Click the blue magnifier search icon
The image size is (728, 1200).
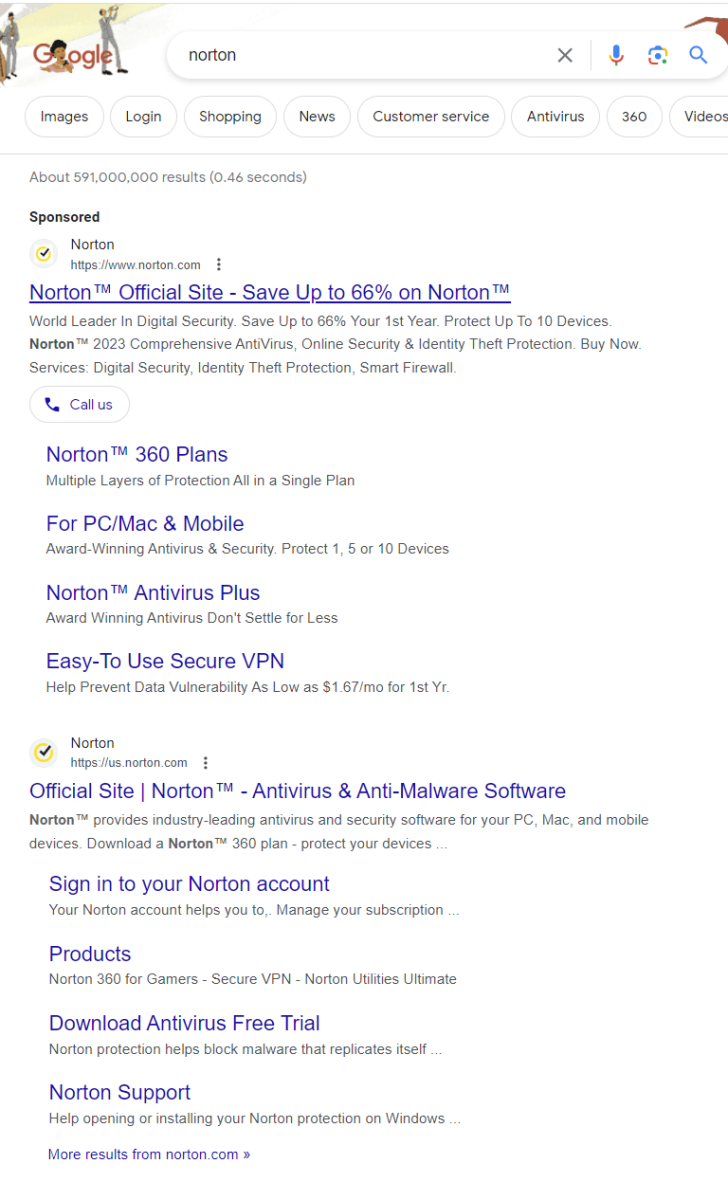pos(698,55)
